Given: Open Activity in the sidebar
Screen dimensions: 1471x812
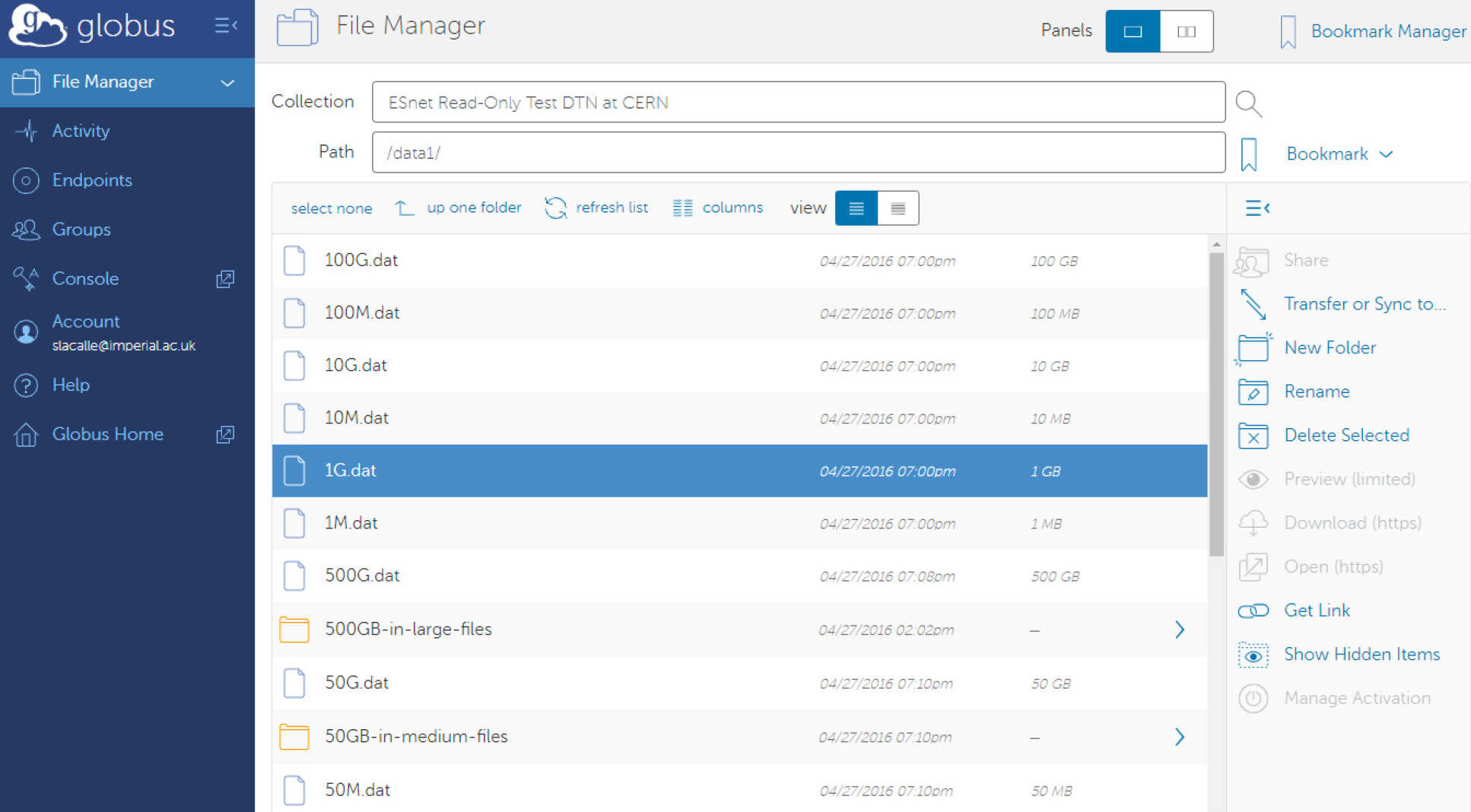Looking at the screenshot, I should pos(81,131).
